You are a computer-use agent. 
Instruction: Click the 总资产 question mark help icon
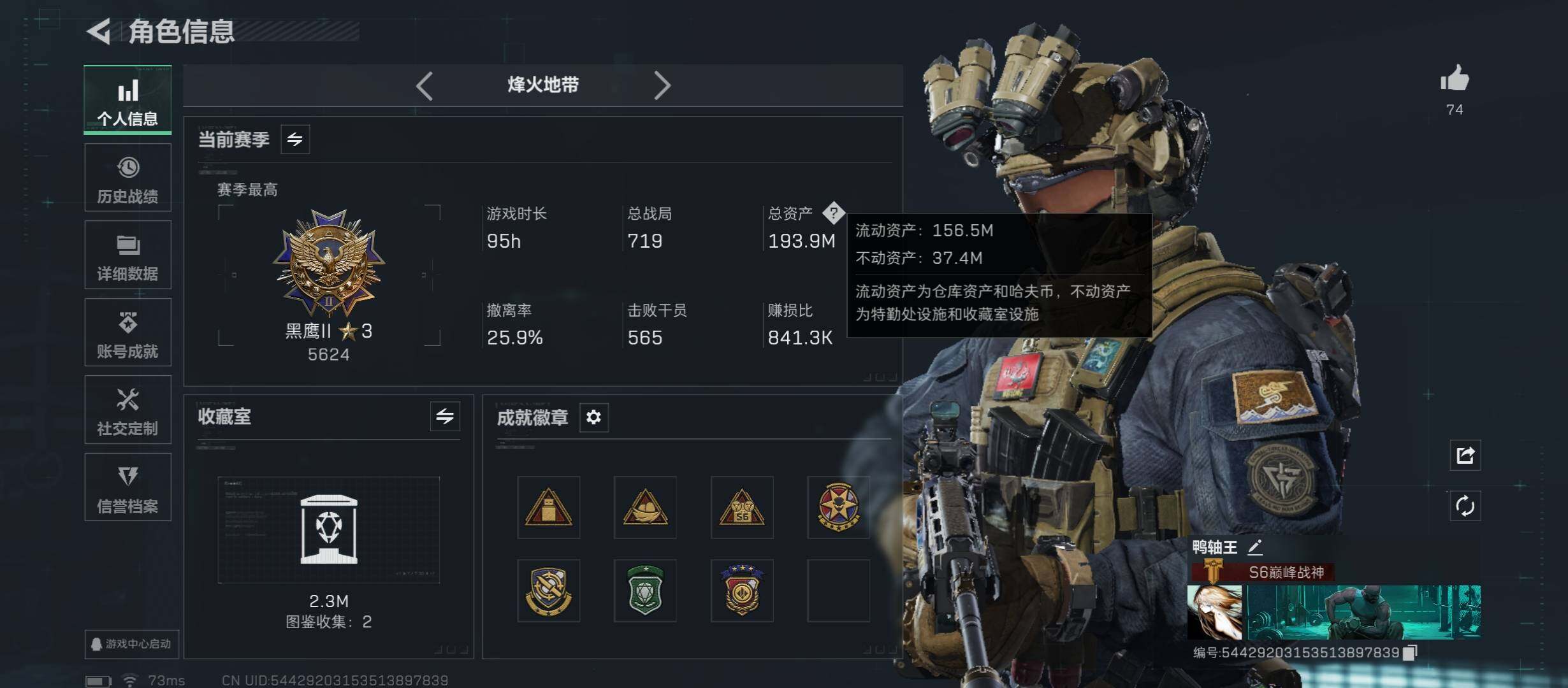tap(833, 213)
